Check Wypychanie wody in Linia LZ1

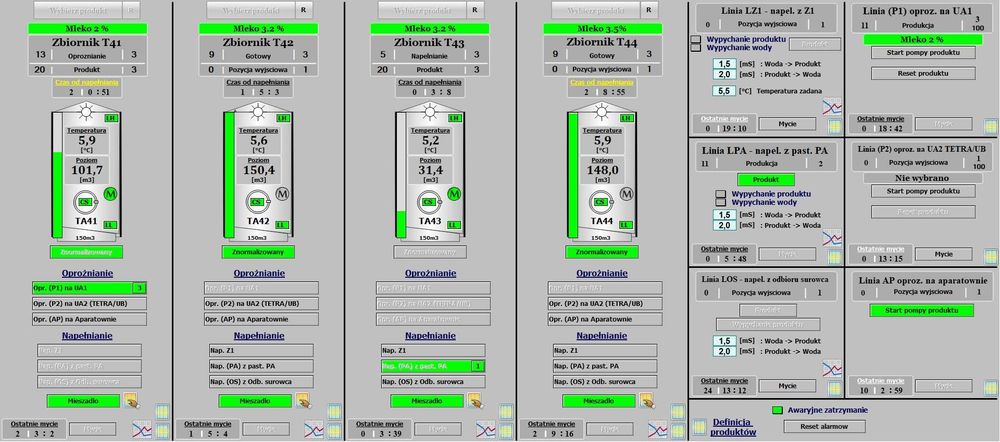pos(696,47)
